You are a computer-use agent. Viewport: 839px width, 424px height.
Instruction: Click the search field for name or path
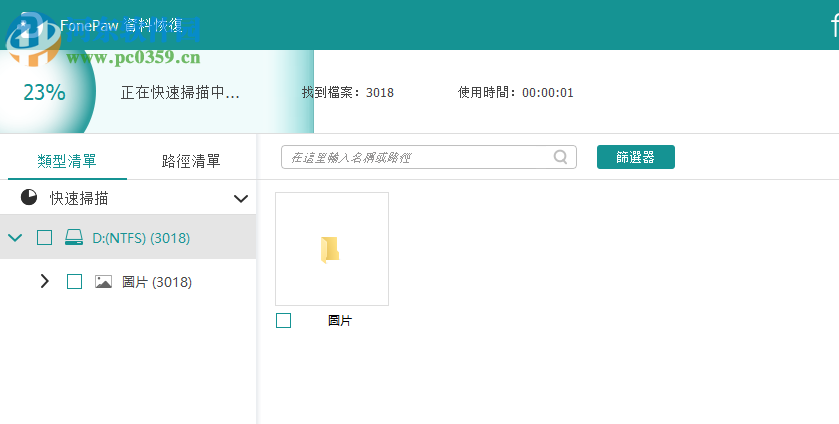(429, 157)
